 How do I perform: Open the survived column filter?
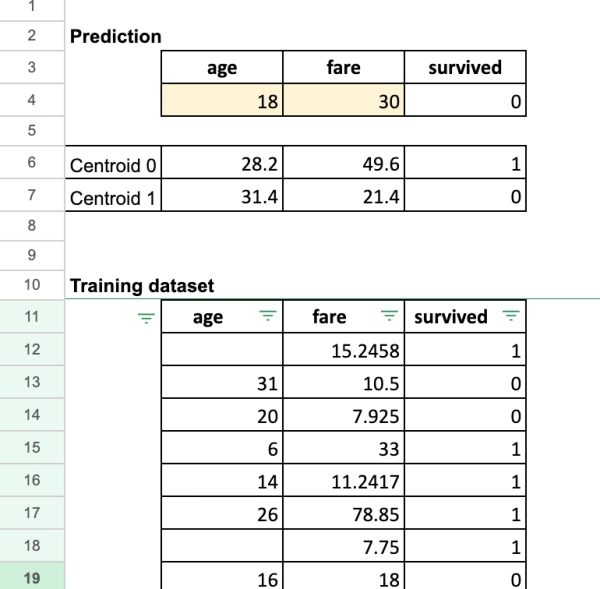(x=510, y=318)
